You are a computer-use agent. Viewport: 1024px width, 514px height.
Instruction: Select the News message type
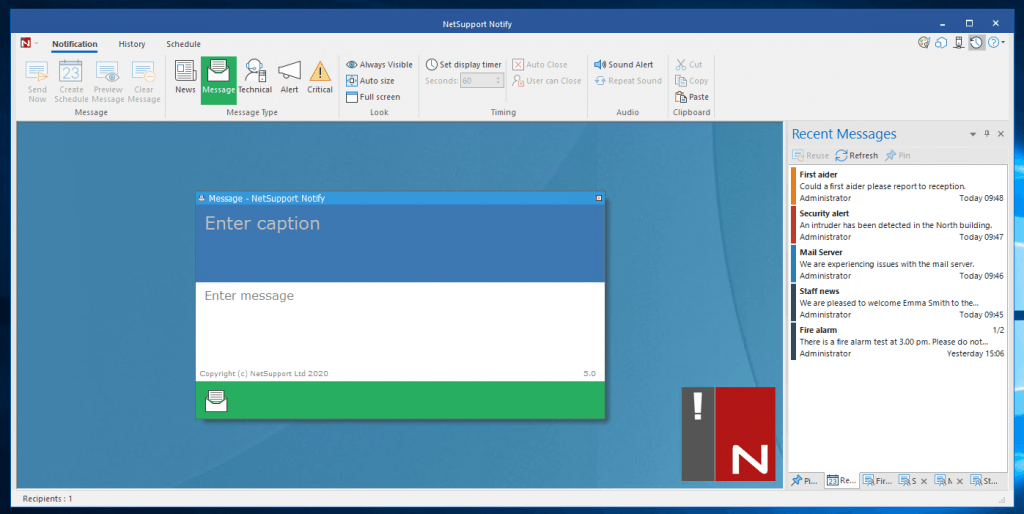(x=185, y=77)
